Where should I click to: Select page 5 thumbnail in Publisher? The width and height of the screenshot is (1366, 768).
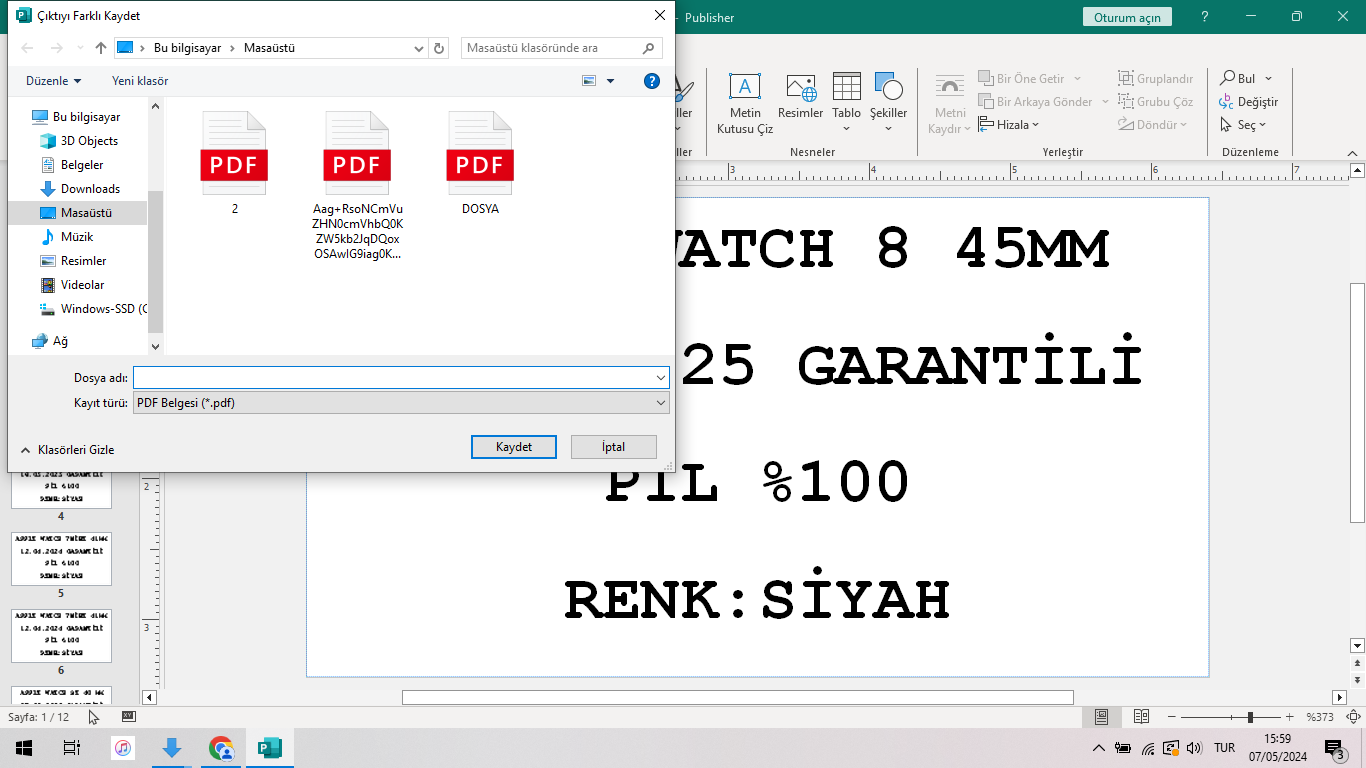(x=61, y=558)
